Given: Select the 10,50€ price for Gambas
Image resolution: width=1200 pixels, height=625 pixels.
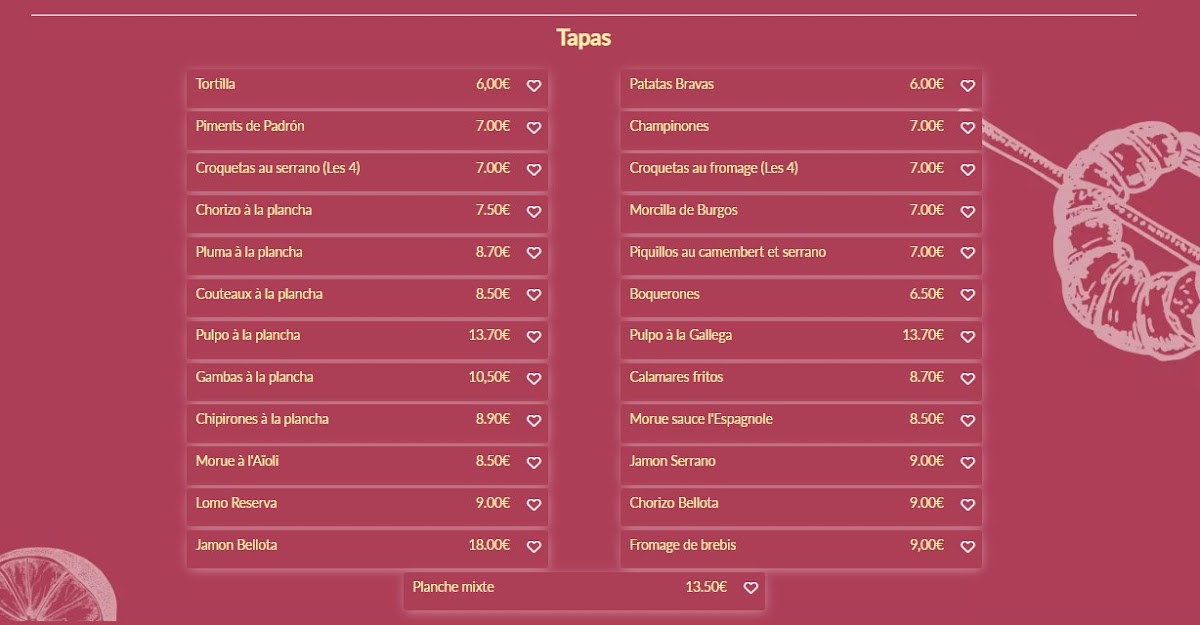Looking at the screenshot, I should [x=489, y=377].
